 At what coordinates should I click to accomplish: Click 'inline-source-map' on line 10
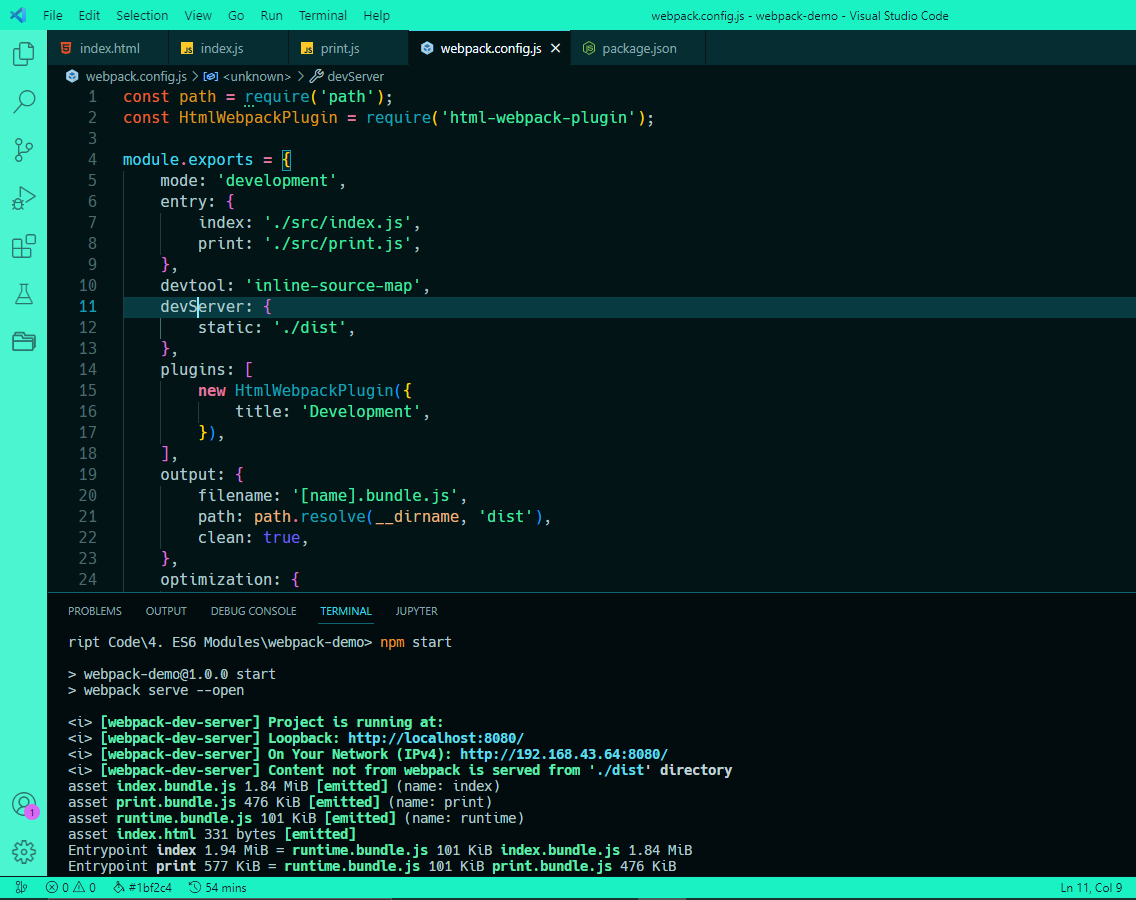pos(333,286)
